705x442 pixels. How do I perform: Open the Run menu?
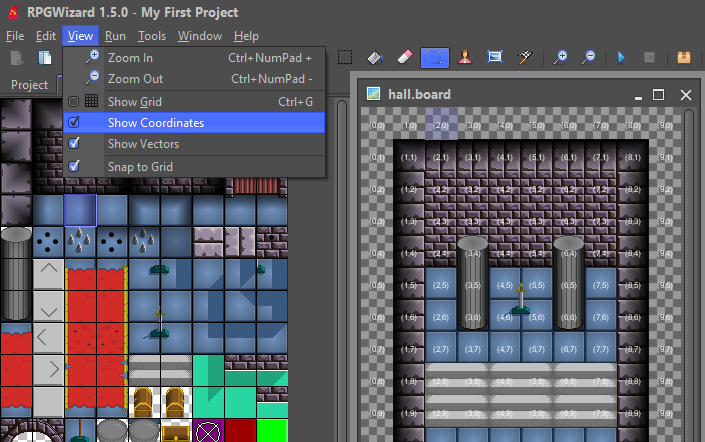coord(115,36)
